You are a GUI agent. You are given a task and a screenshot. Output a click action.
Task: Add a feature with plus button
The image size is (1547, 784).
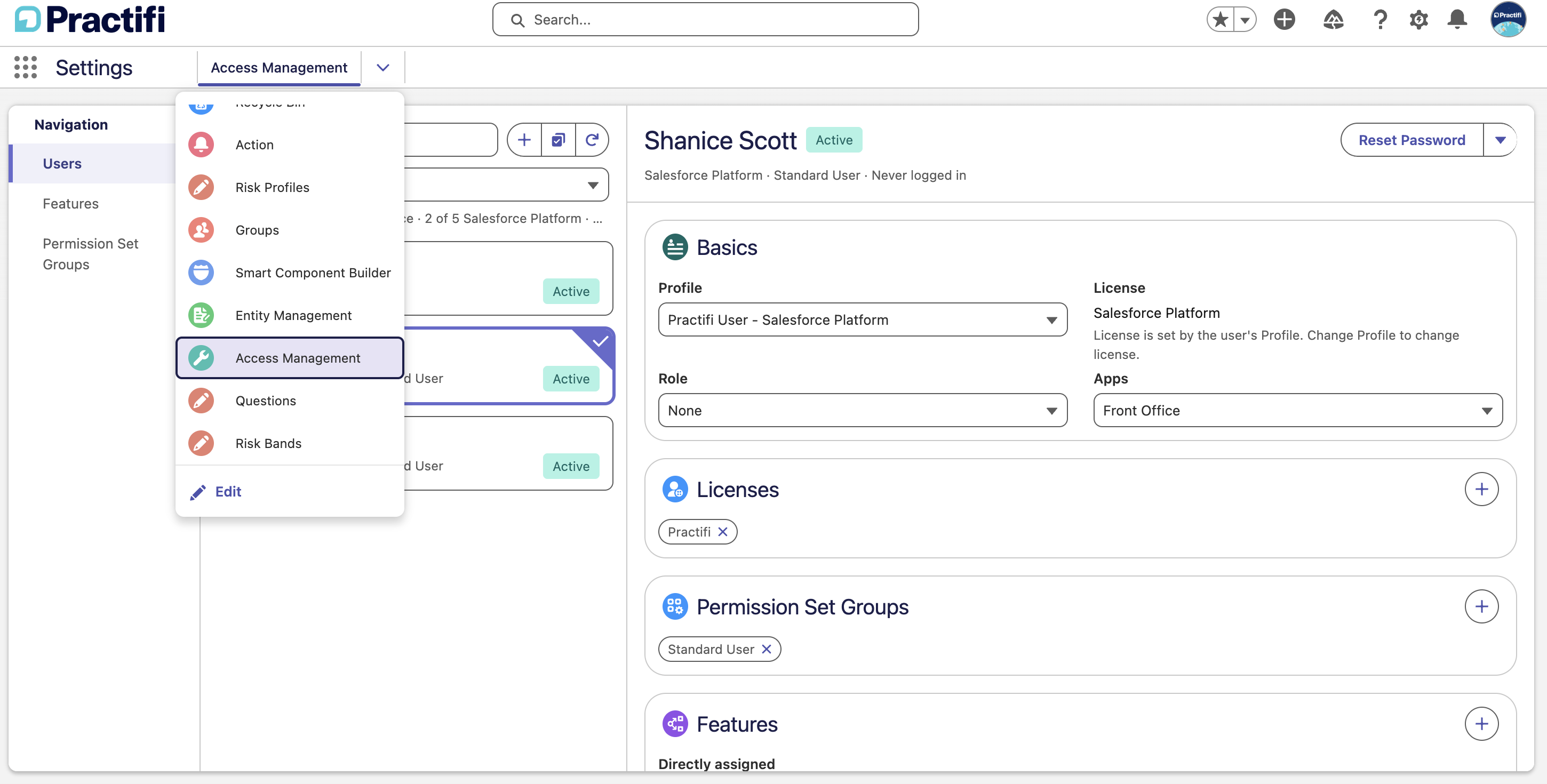[1481, 723]
